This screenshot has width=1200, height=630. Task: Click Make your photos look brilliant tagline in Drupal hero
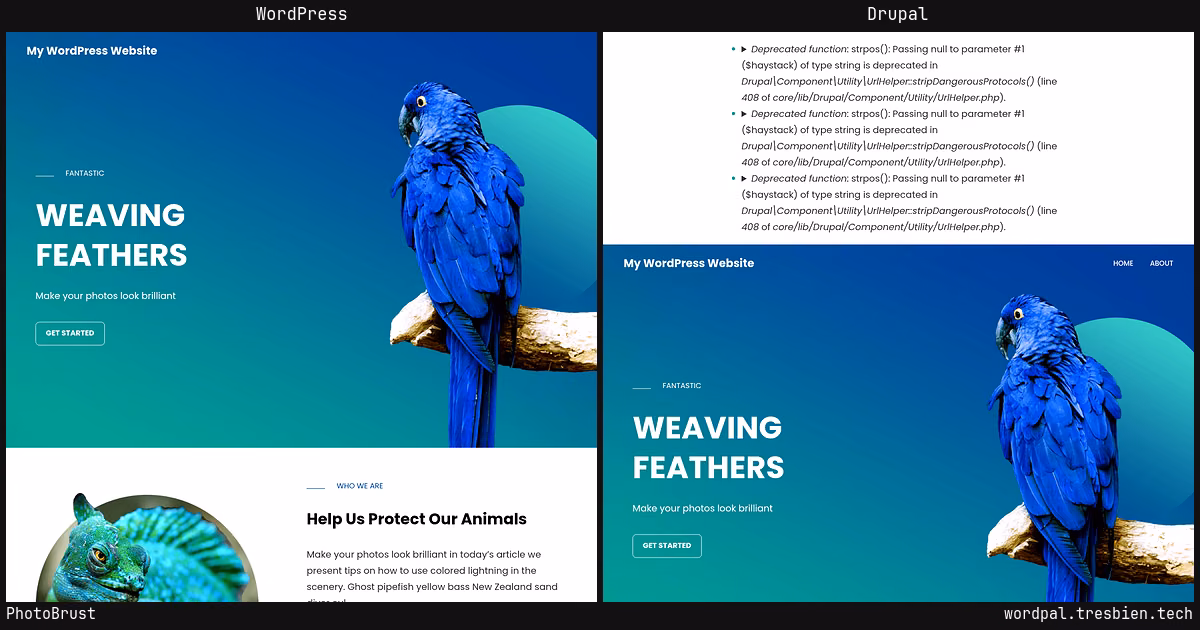point(702,508)
